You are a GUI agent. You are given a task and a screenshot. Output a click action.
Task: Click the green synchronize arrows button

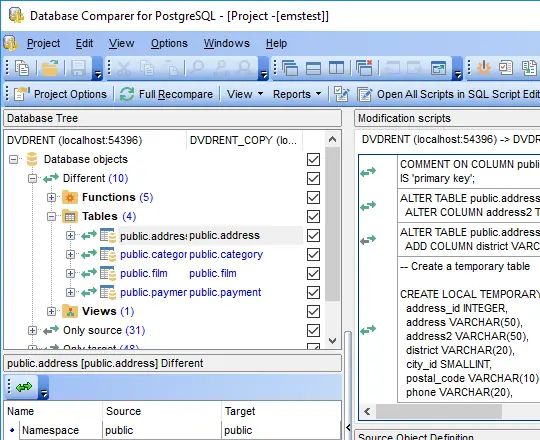pos(24,387)
